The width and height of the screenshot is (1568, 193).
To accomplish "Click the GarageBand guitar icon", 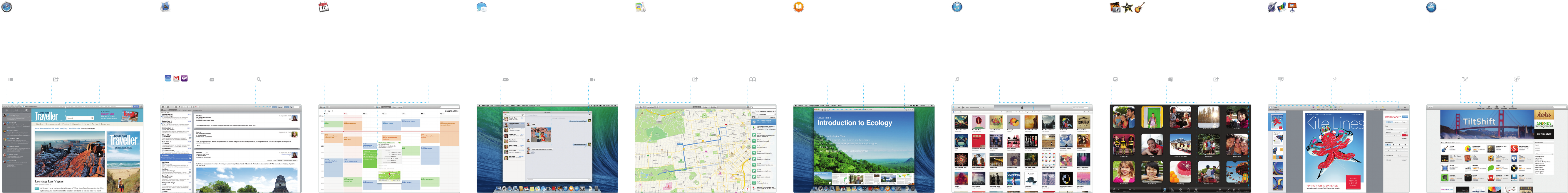I will [1140, 7].
